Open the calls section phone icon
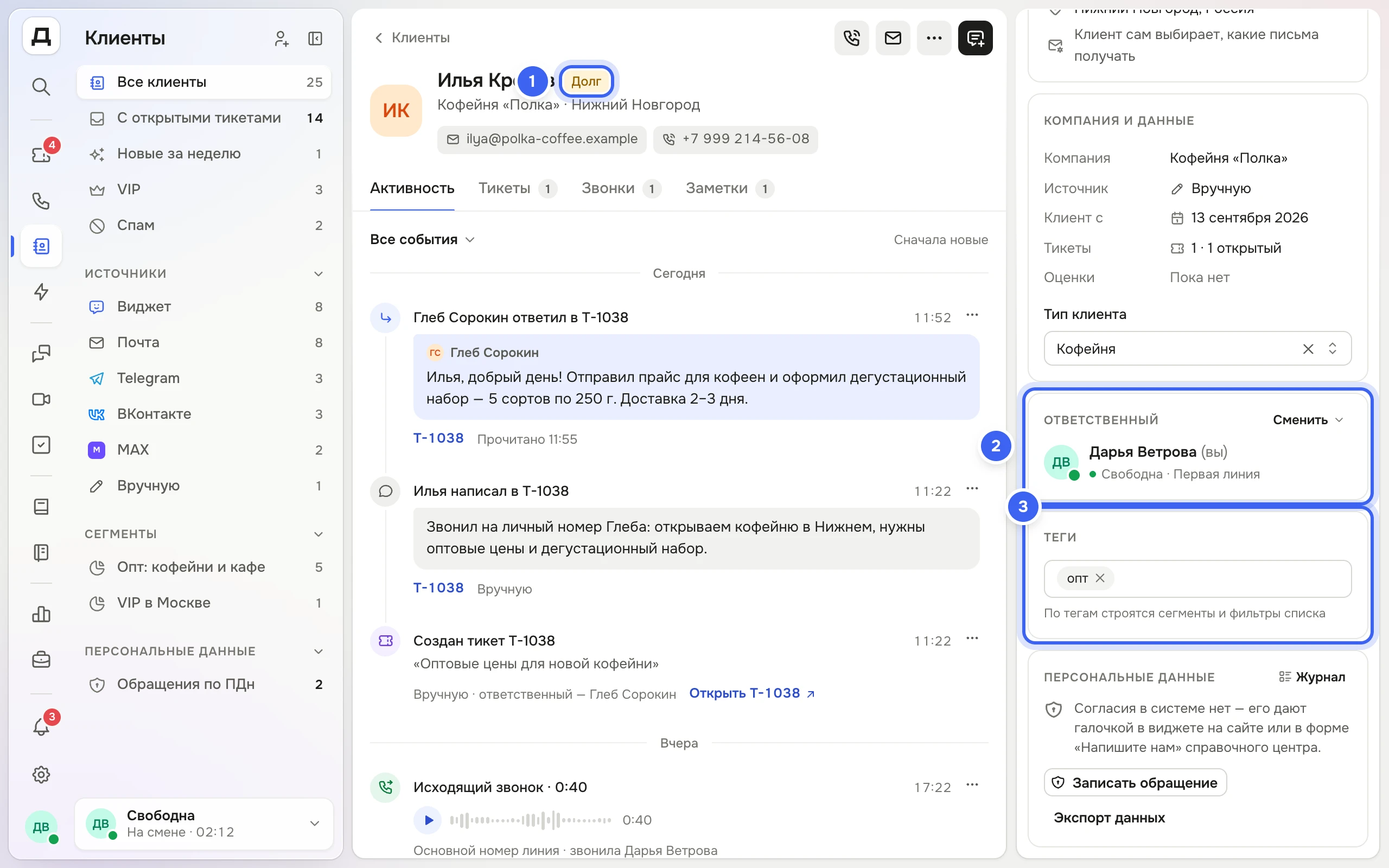1389x868 pixels. point(41,200)
